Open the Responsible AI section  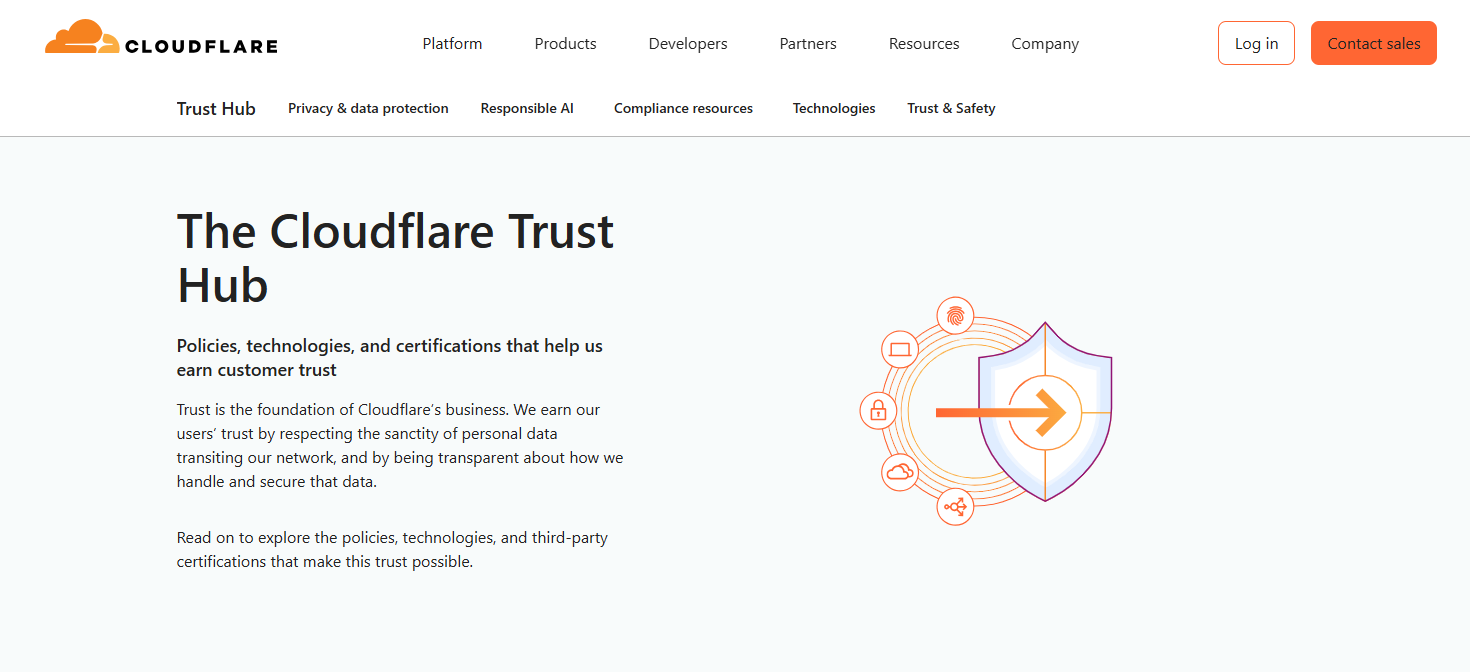point(527,108)
